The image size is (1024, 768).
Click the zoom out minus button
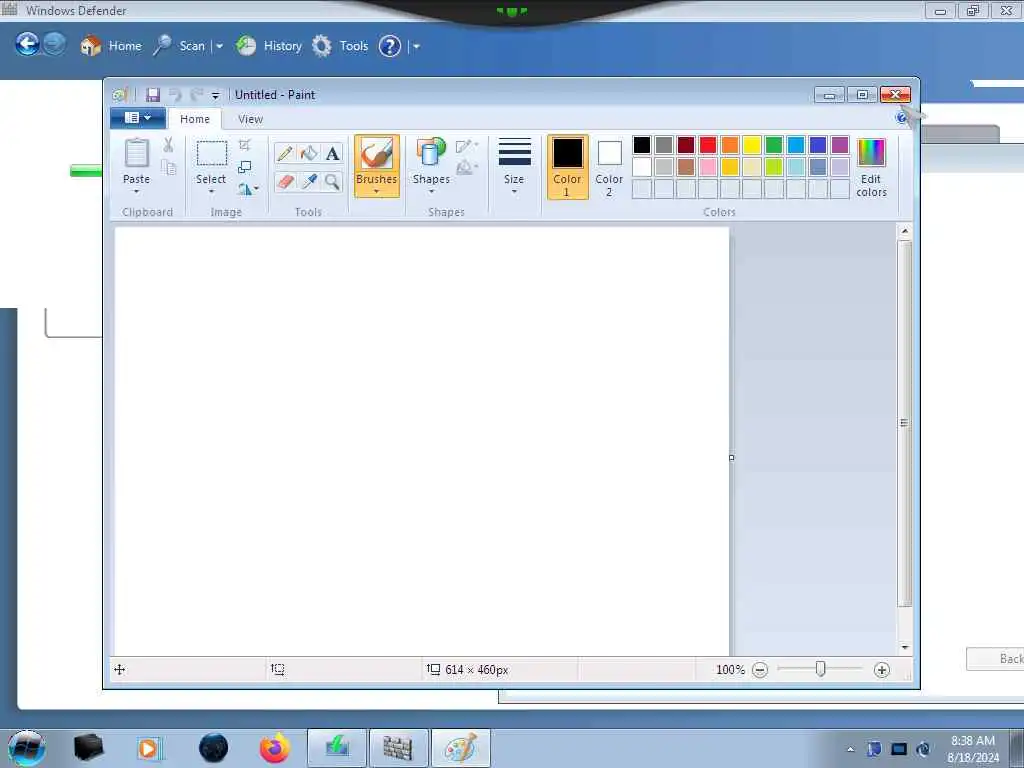click(760, 670)
